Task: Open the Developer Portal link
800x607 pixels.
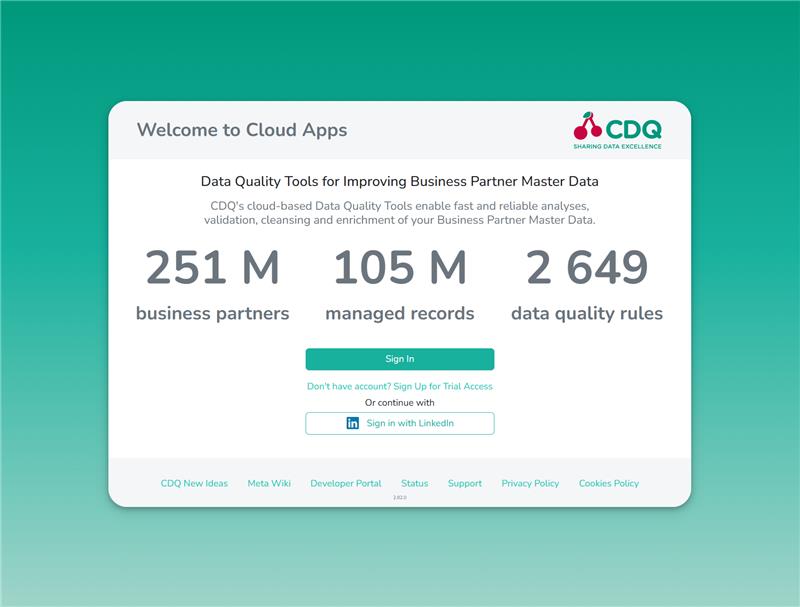Action: pos(345,483)
